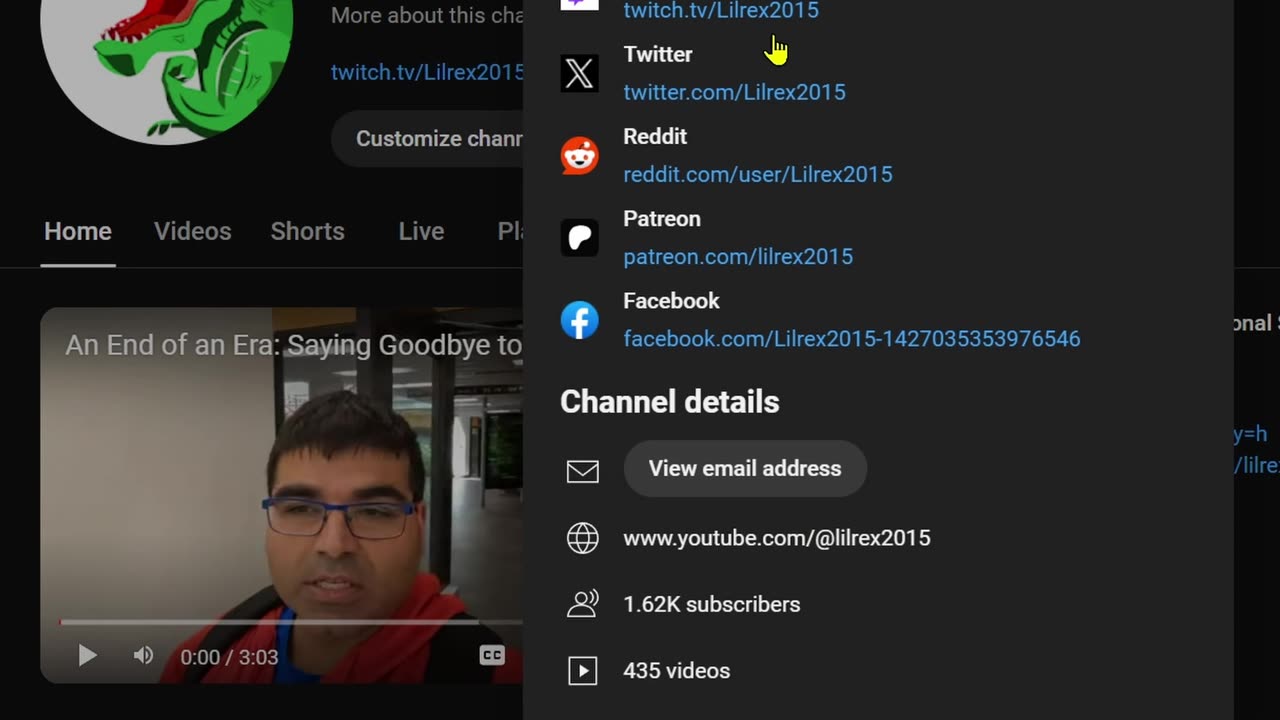Screen dimensions: 1280x720
Task: Click View email address button
Action: pyautogui.click(x=745, y=469)
